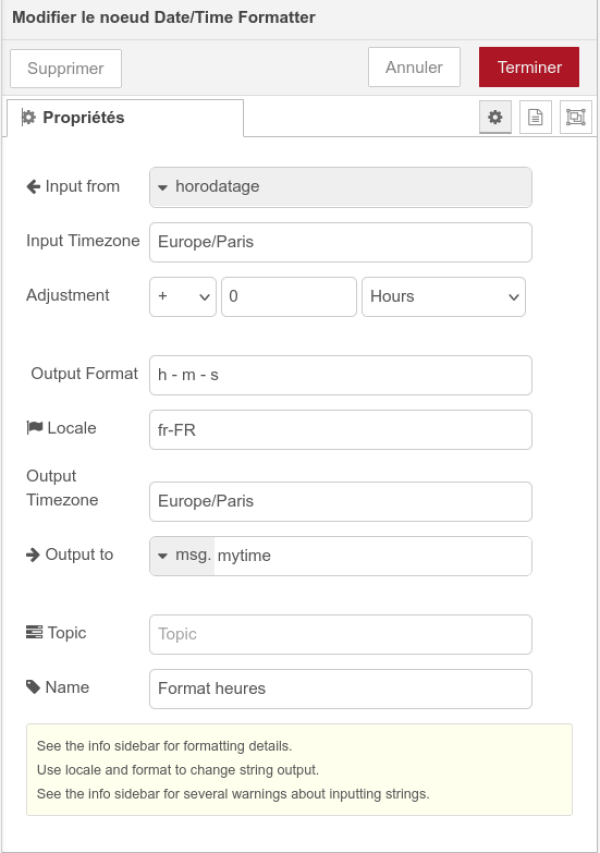The height and width of the screenshot is (853, 600).
Task: Open node appearance icon
Action: tap(575, 117)
